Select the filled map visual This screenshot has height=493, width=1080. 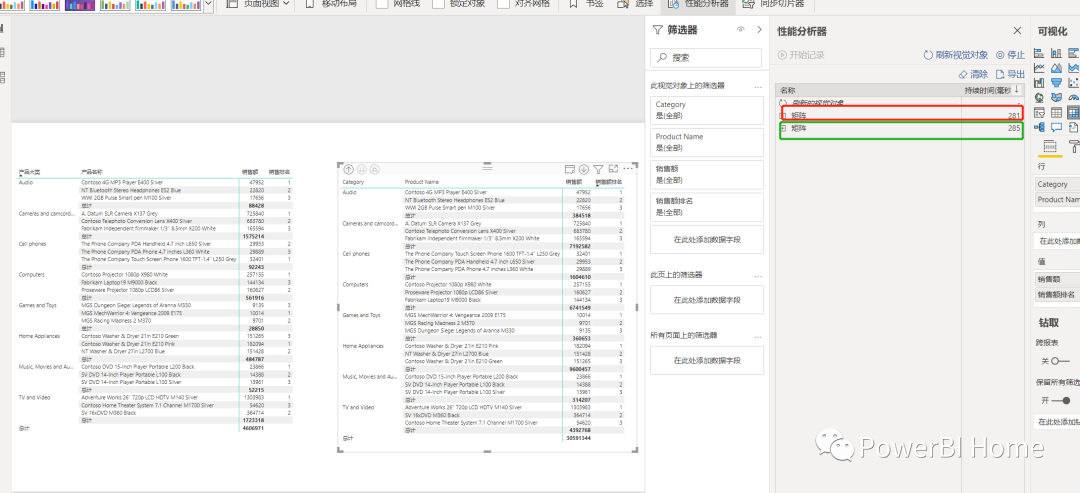coord(1057,98)
